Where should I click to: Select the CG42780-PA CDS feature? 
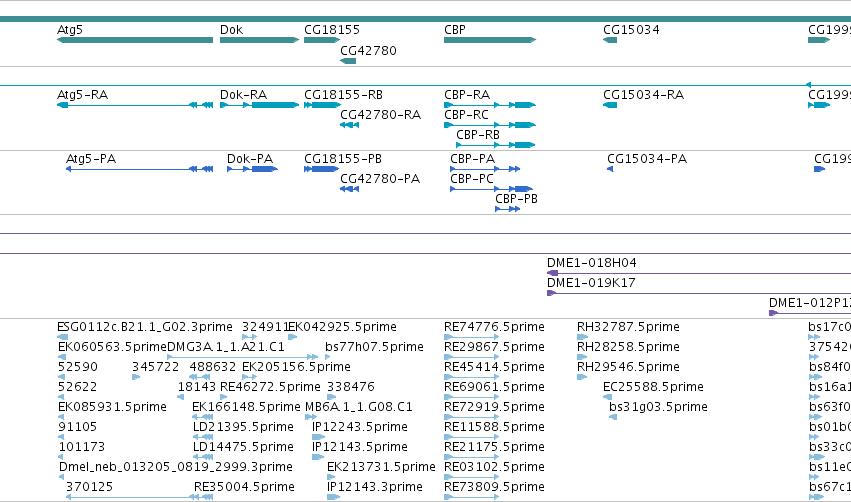[350, 189]
